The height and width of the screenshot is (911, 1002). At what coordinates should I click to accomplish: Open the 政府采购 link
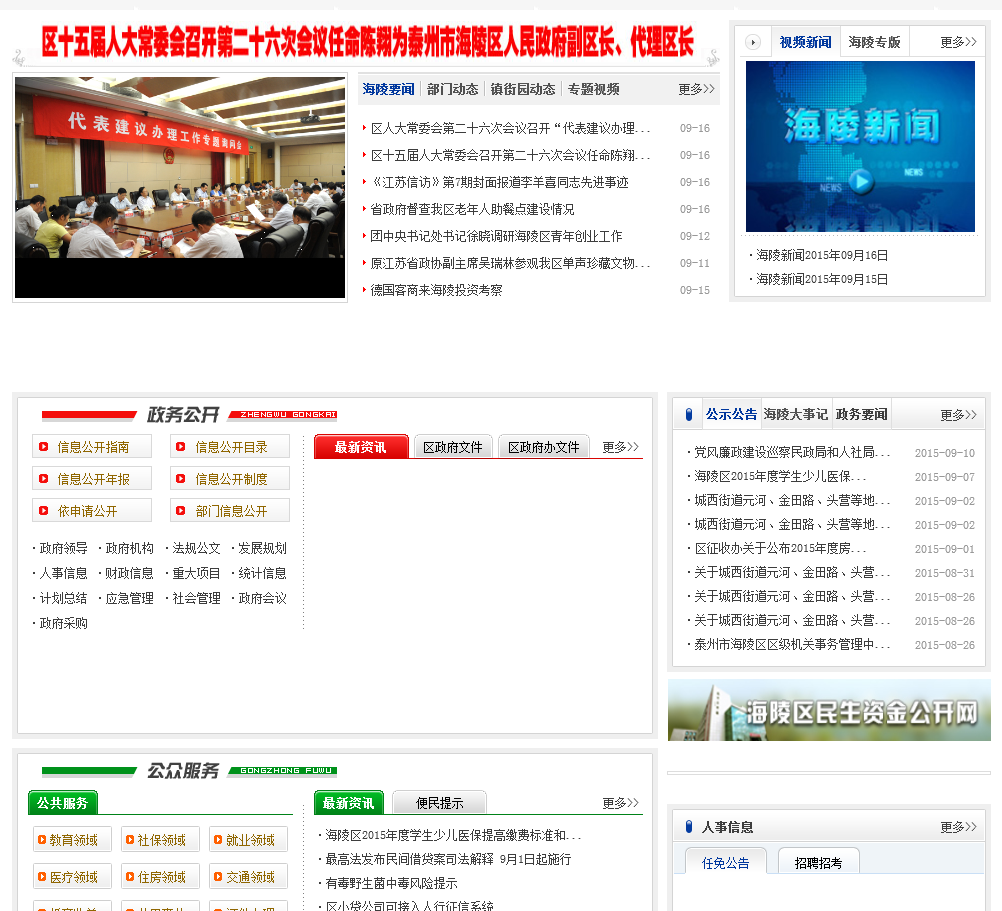pos(63,623)
